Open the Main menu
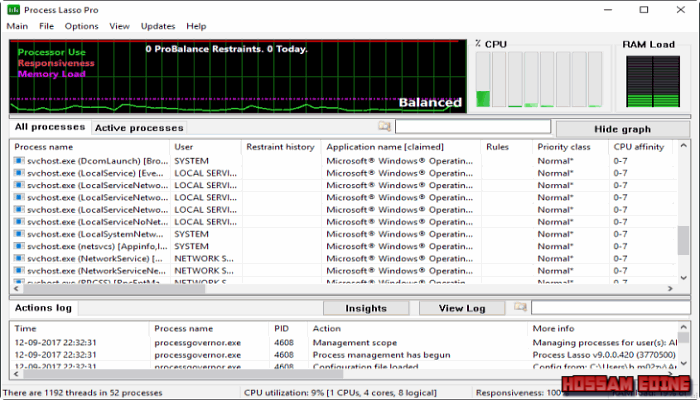The height and width of the screenshot is (400, 700). coord(17,26)
